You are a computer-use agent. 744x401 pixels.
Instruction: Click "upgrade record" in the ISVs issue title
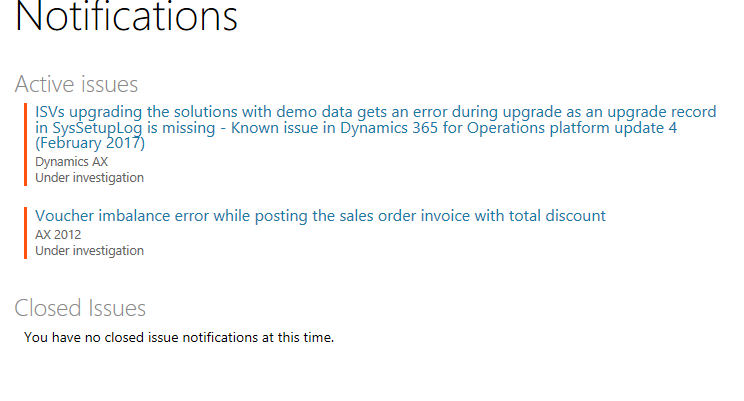tap(663, 111)
